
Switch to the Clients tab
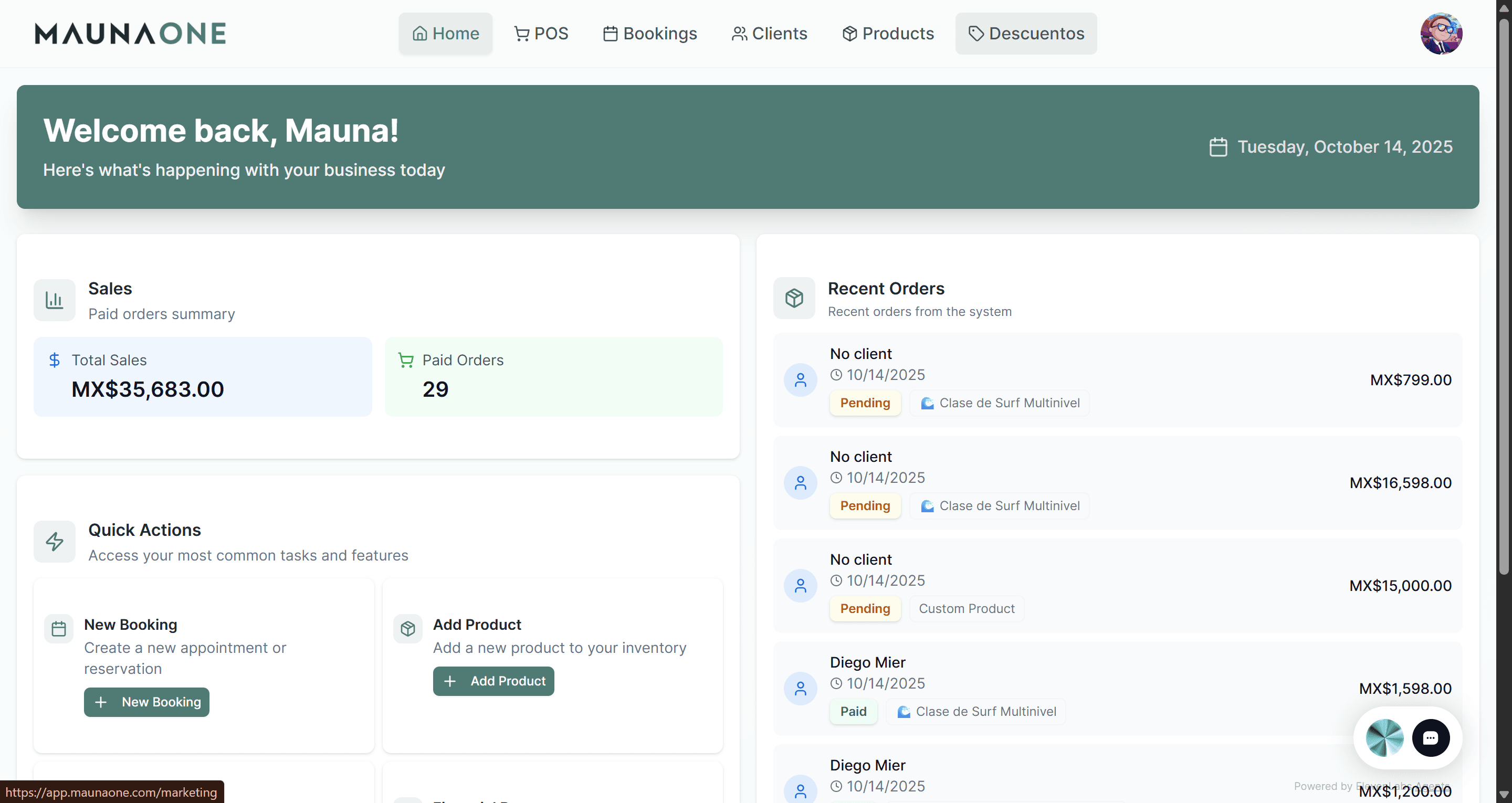click(770, 34)
